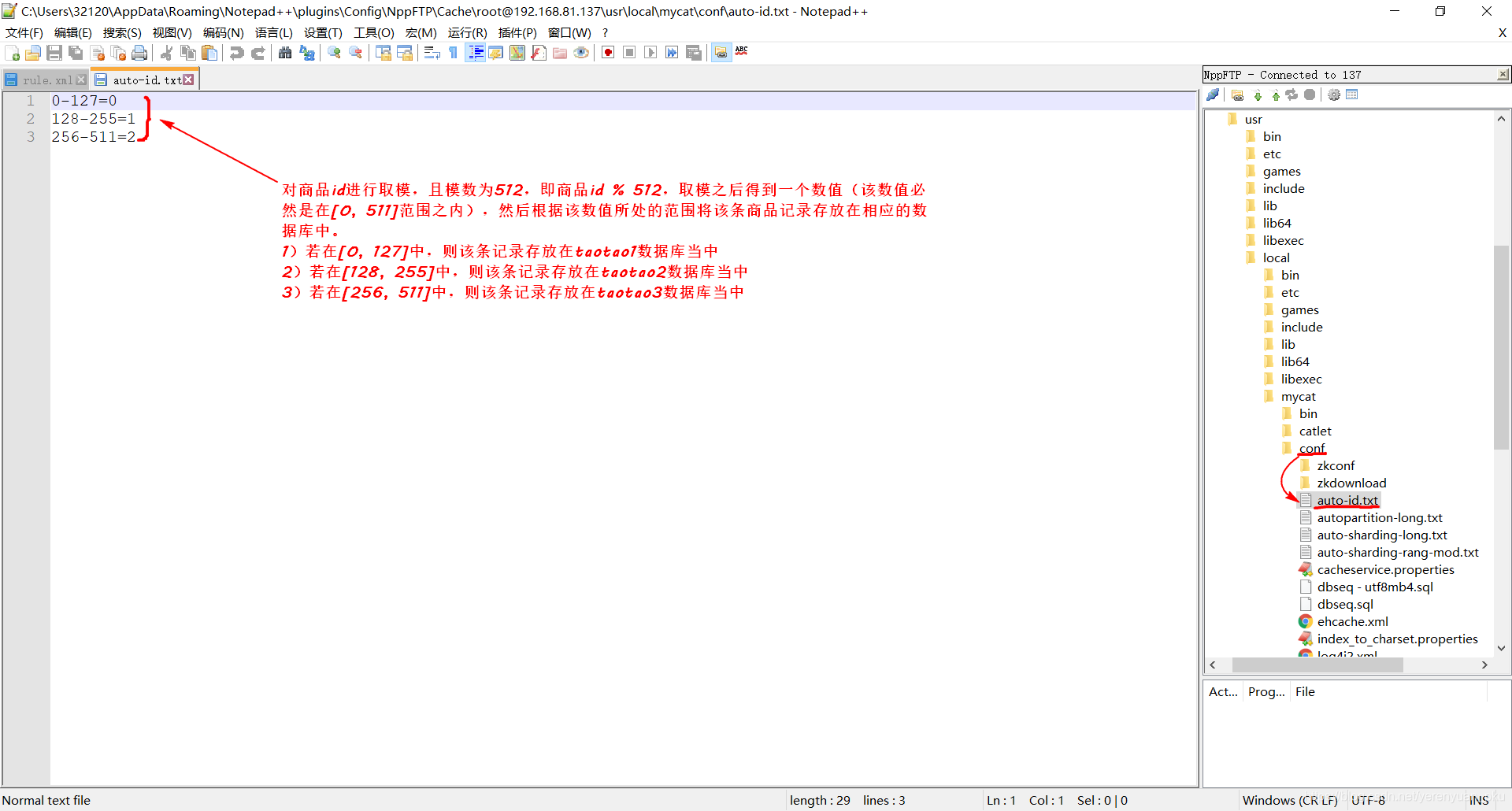Select the mycat folder in tree
This screenshot has height=811, width=1512.
pos(1298,396)
